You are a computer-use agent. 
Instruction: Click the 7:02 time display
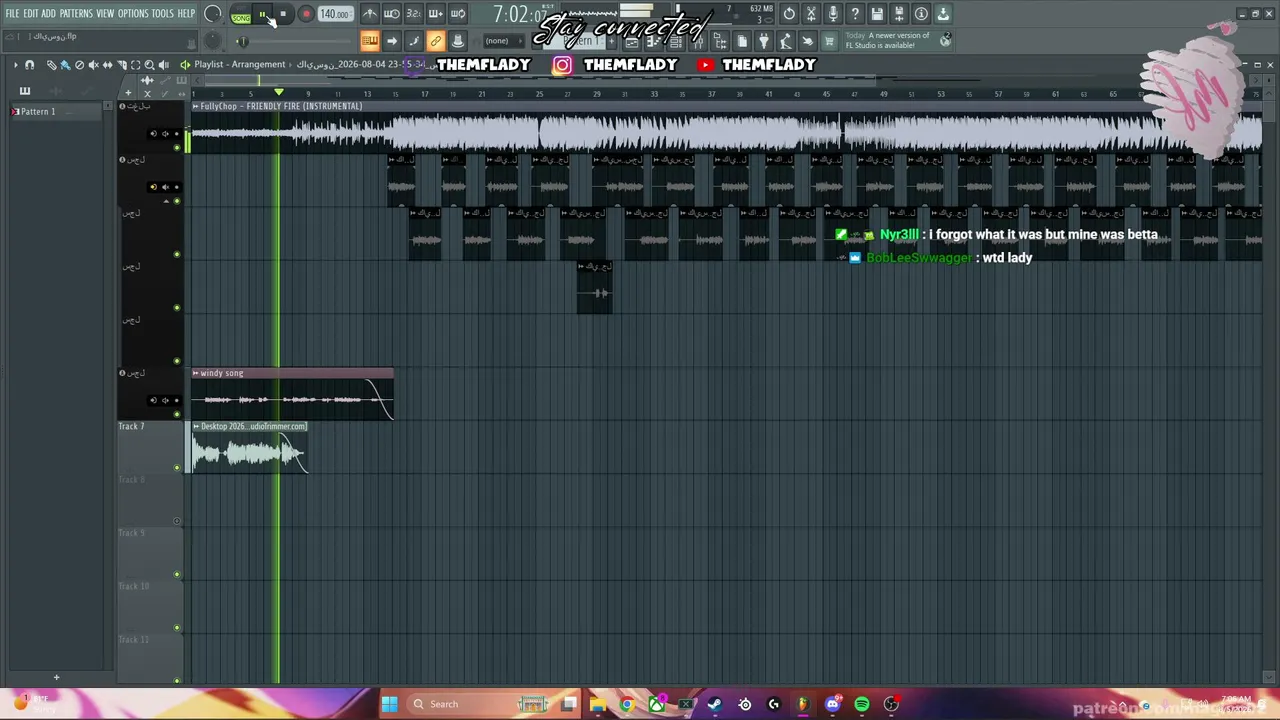coord(520,15)
